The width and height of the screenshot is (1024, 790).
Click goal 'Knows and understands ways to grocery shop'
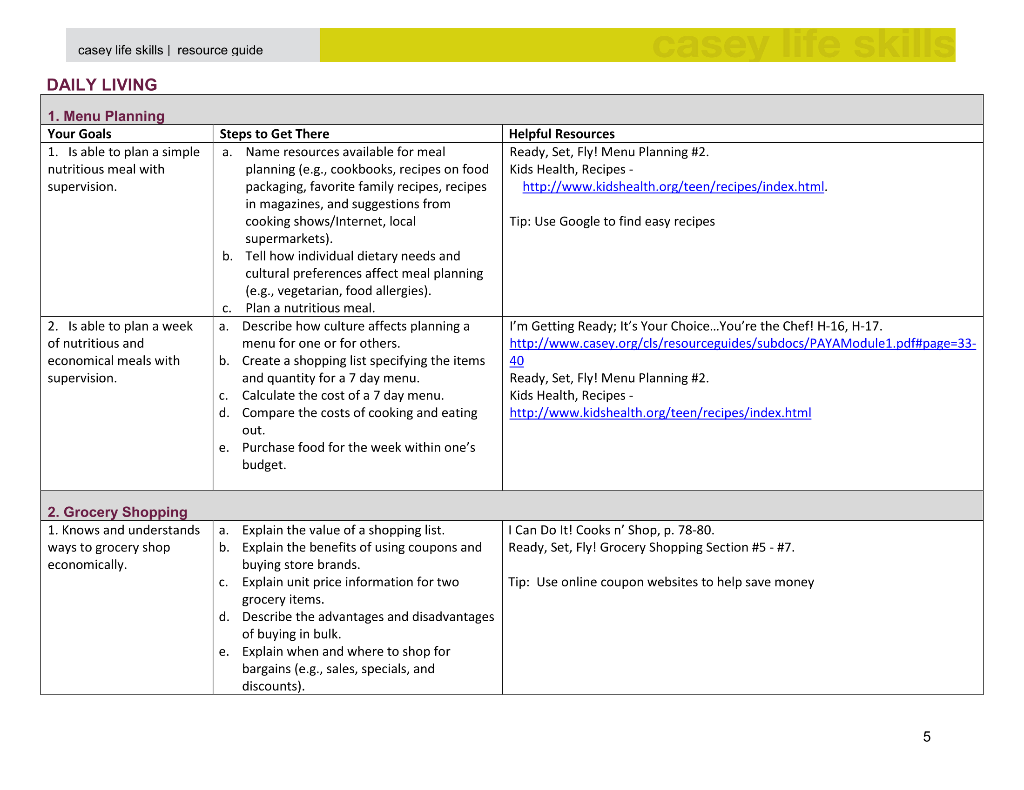pos(123,547)
